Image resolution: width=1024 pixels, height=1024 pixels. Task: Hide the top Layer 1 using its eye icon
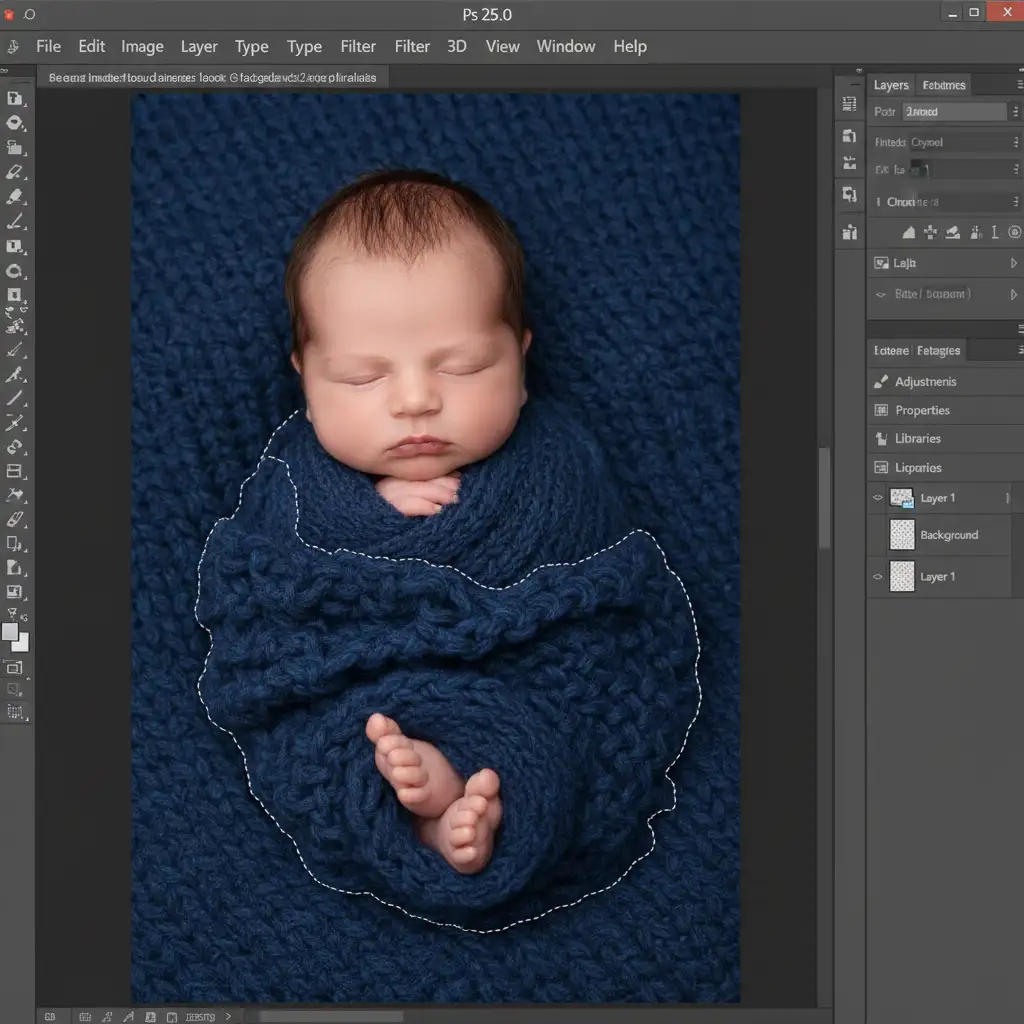[878, 497]
